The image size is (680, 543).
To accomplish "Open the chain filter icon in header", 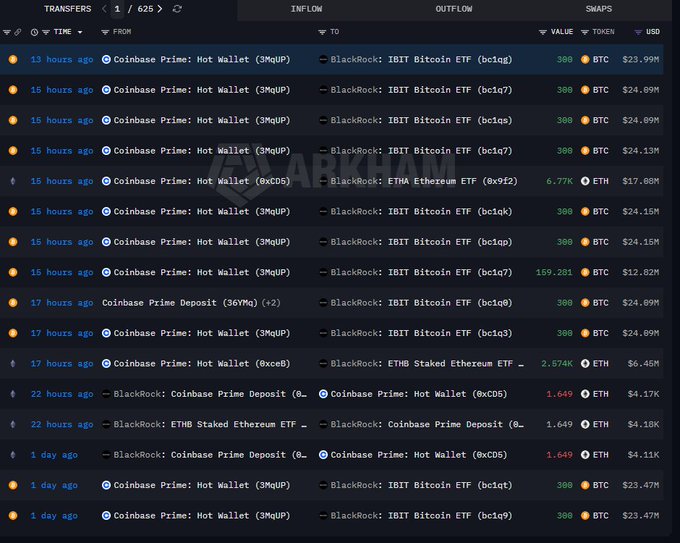I will 7,32.
